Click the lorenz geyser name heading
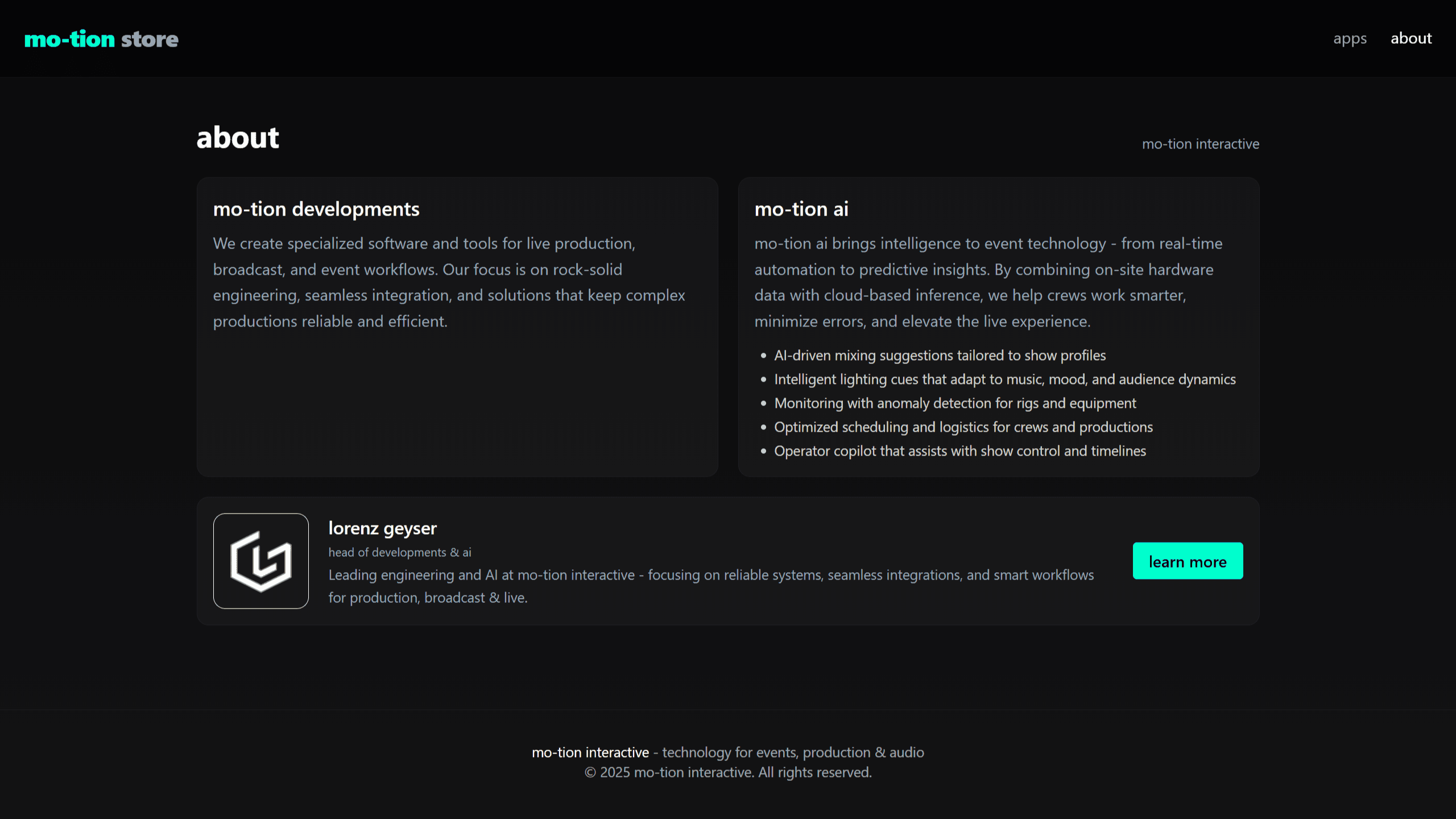This screenshot has width=1456, height=819. [382, 528]
